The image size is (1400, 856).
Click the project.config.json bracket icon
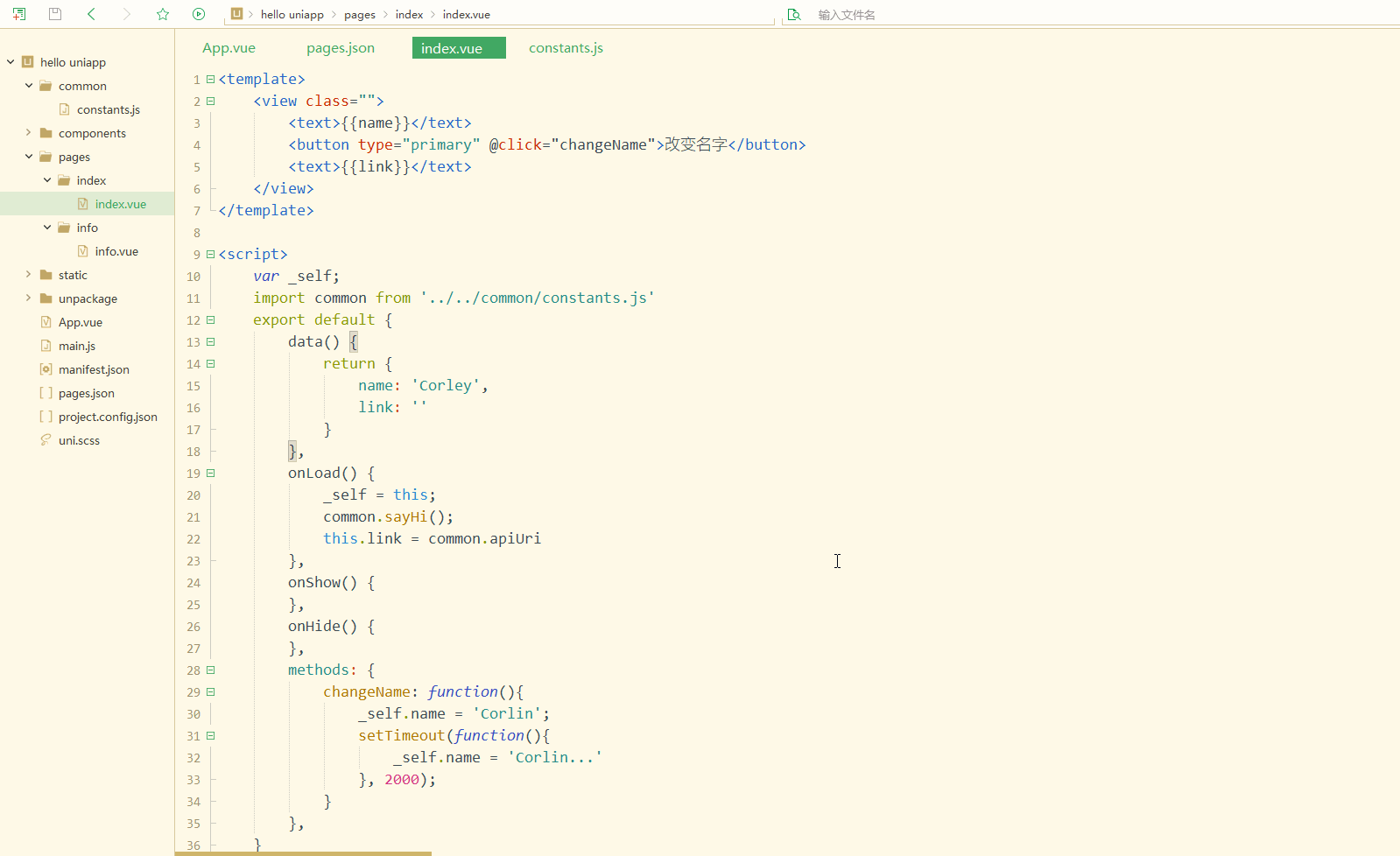click(x=46, y=417)
